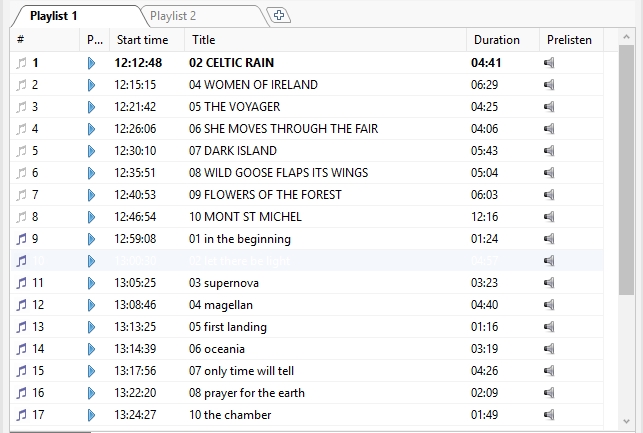
Task: Prelisten to 07 DARK ISLAND speaker icon
Action: point(549,151)
